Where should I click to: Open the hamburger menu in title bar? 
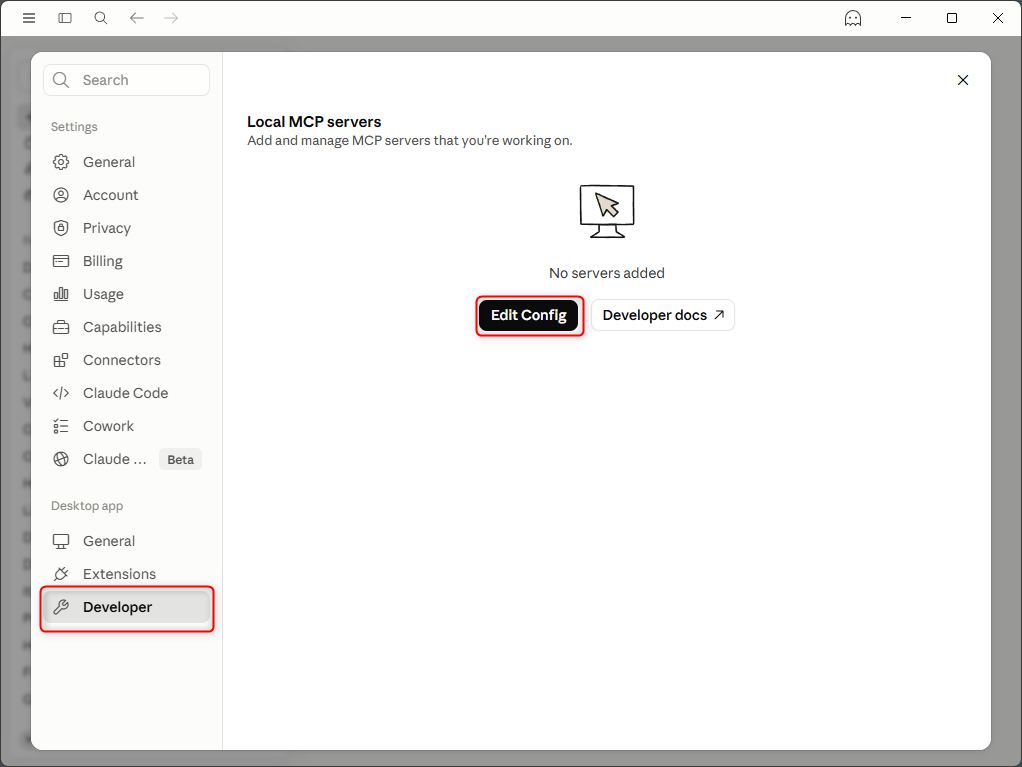pyautogui.click(x=29, y=18)
